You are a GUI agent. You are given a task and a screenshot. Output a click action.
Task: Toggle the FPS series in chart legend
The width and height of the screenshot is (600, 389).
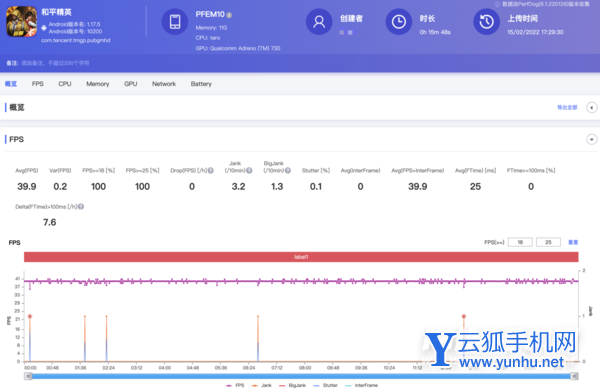235,385
